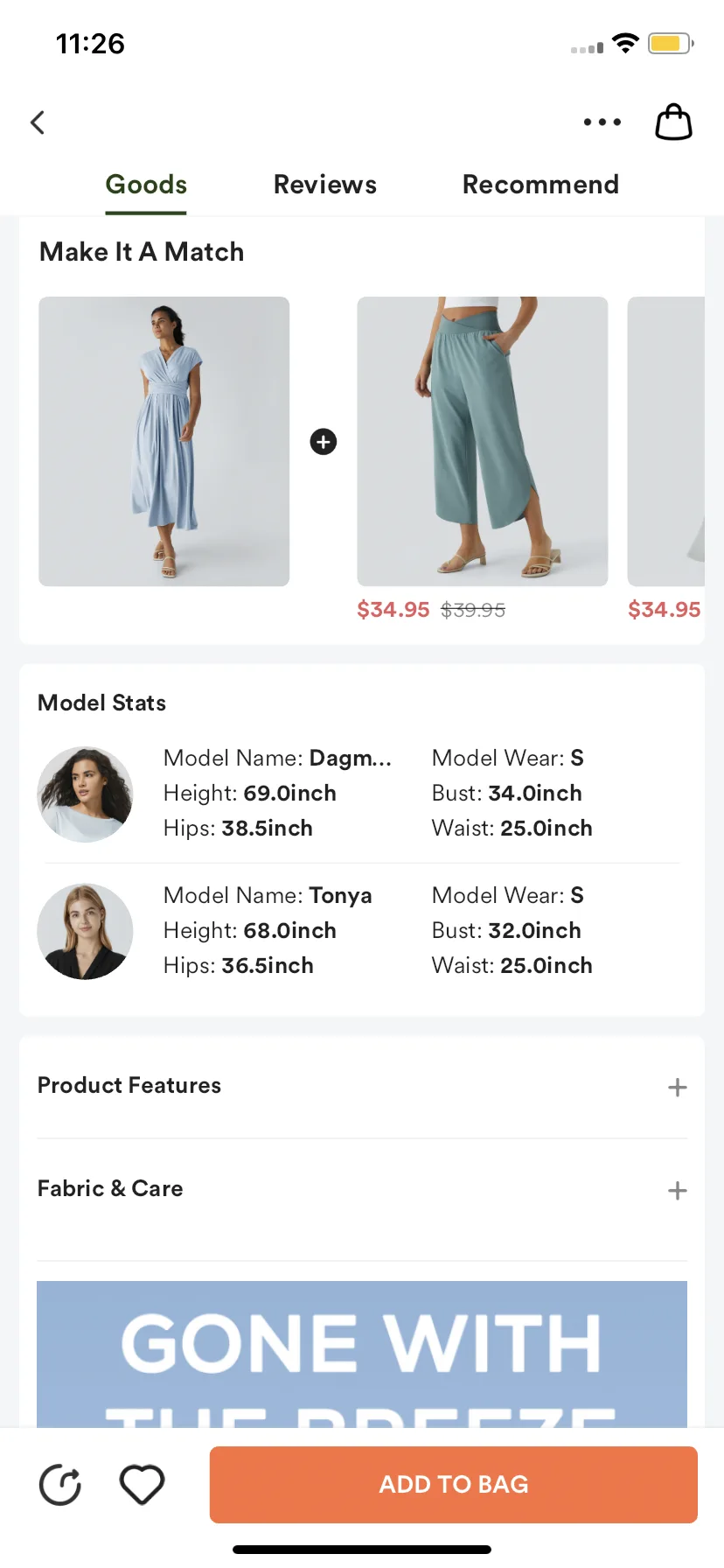Image resolution: width=724 pixels, height=1568 pixels.
Task: Select the Goods tab
Action: click(146, 185)
